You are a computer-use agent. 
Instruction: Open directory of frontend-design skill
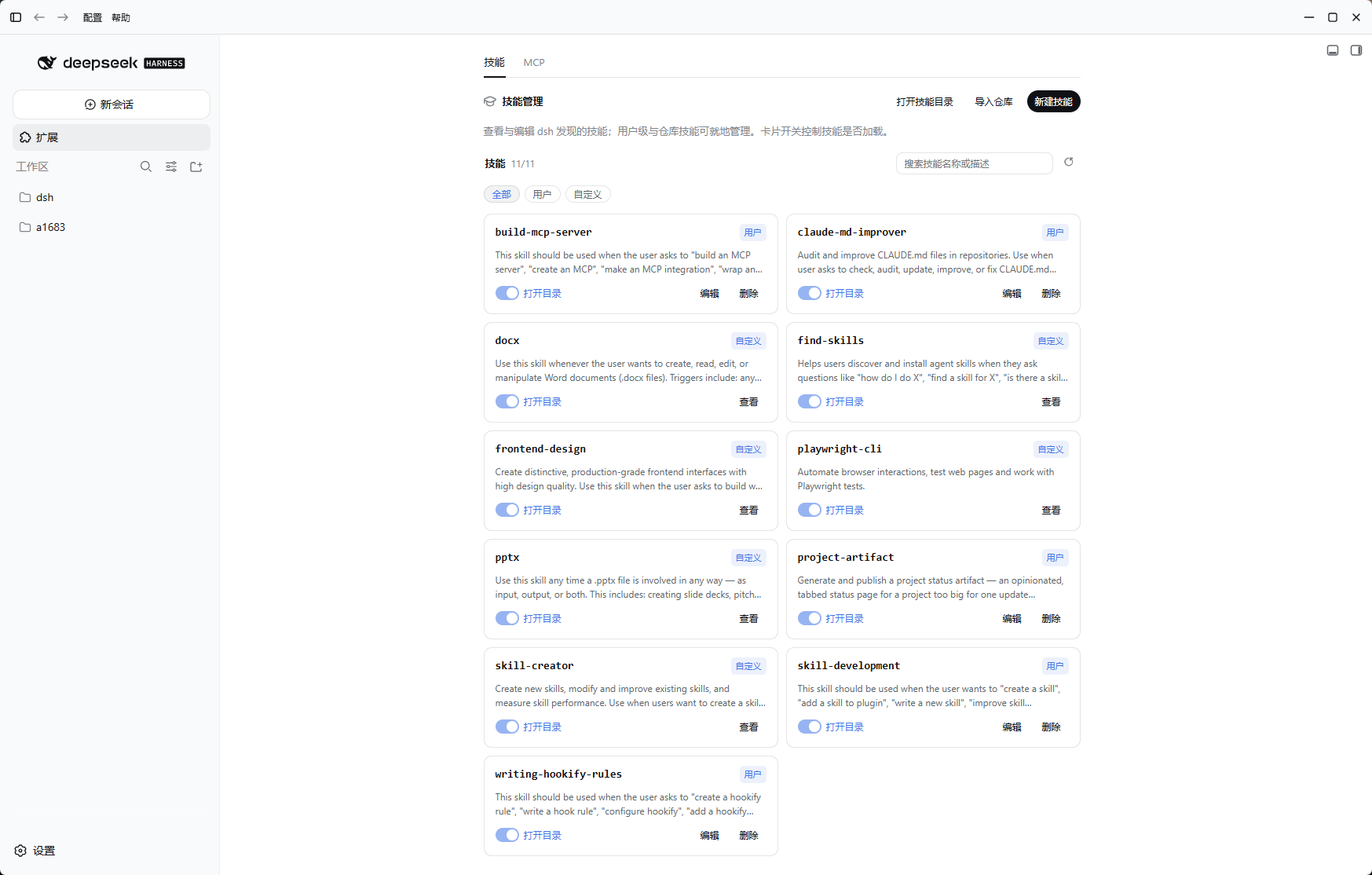pyautogui.click(x=543, y=510)
